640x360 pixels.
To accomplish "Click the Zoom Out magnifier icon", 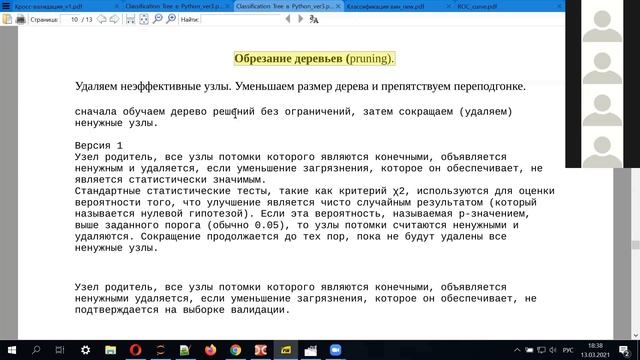I will click(x=158, y=19).
